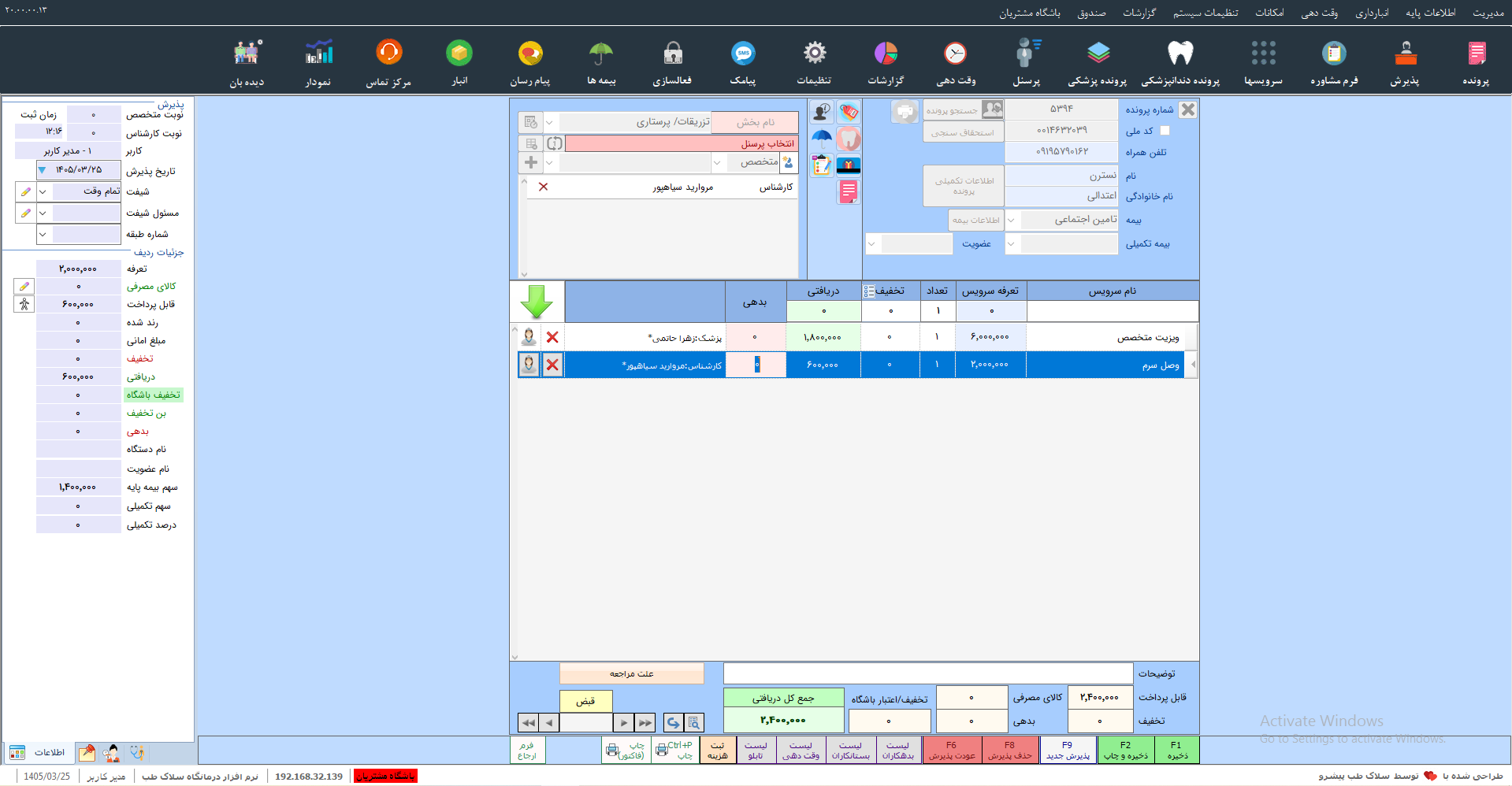
Task: Open the بیمه ها umbrella icon
Action: 601,54
